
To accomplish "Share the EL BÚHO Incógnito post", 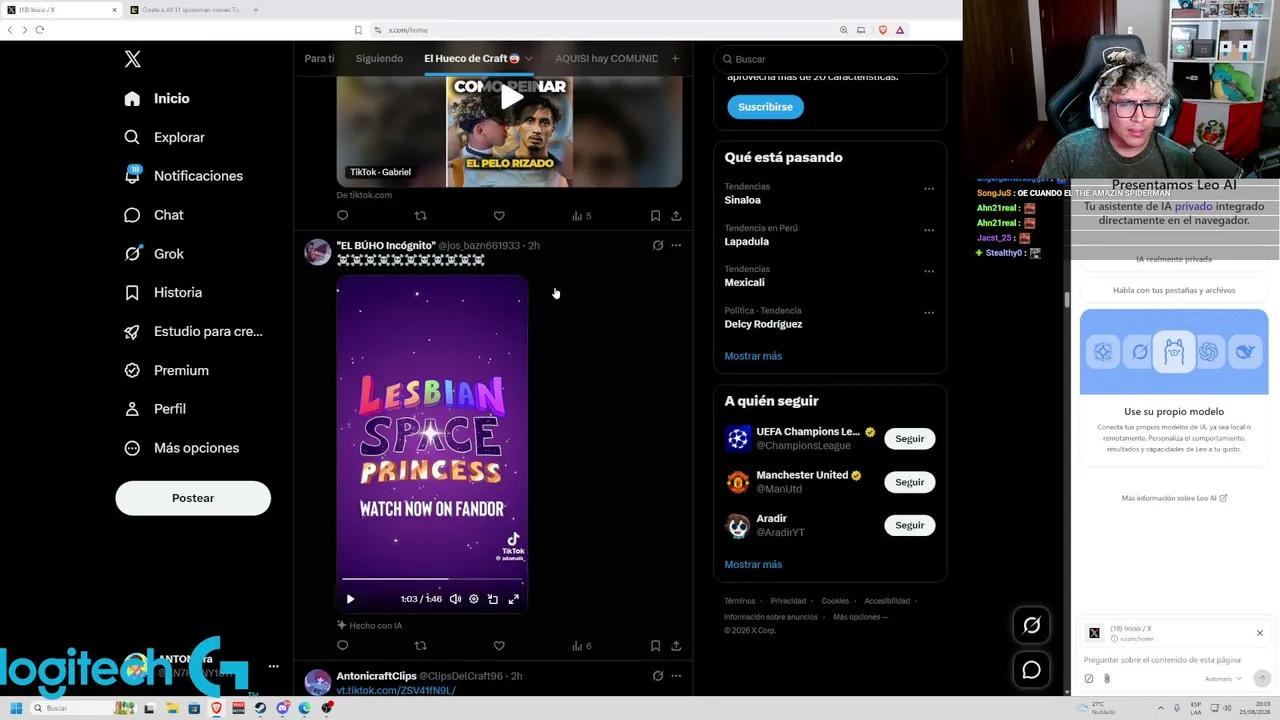I will coord(676,646).
